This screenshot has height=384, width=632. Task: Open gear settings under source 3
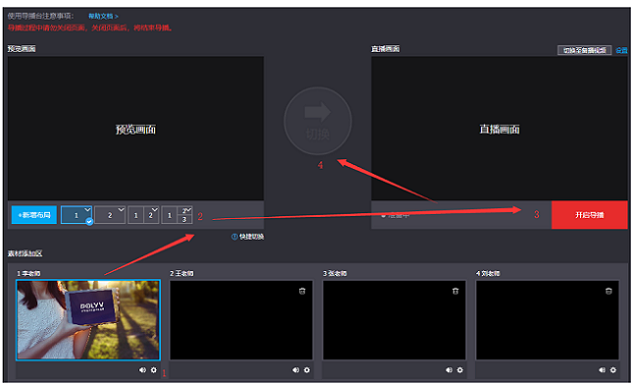(x=460, y=369)
